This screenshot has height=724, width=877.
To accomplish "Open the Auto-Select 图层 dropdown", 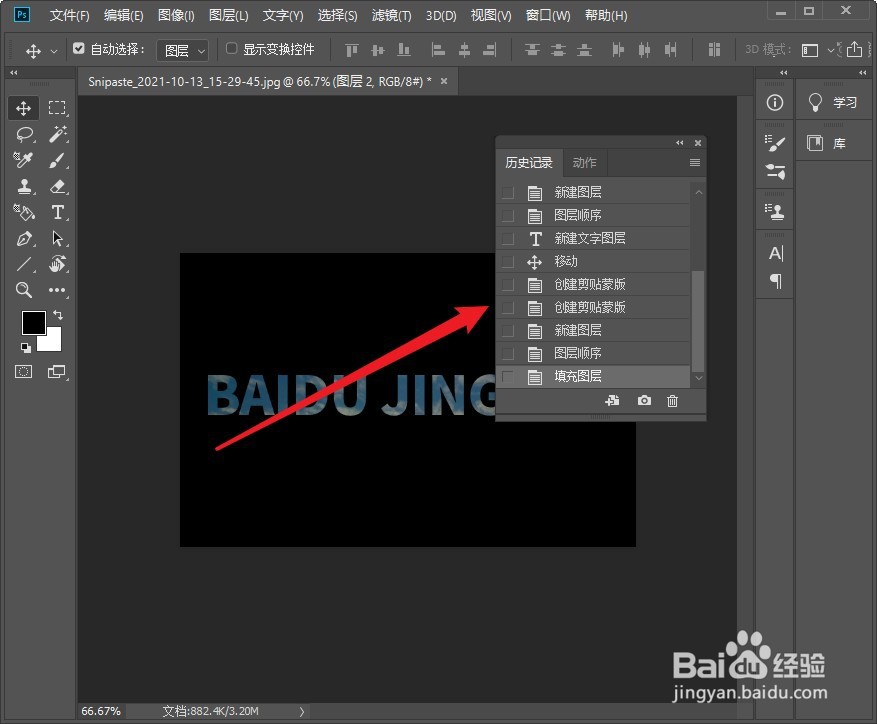I will coord(182,51).
